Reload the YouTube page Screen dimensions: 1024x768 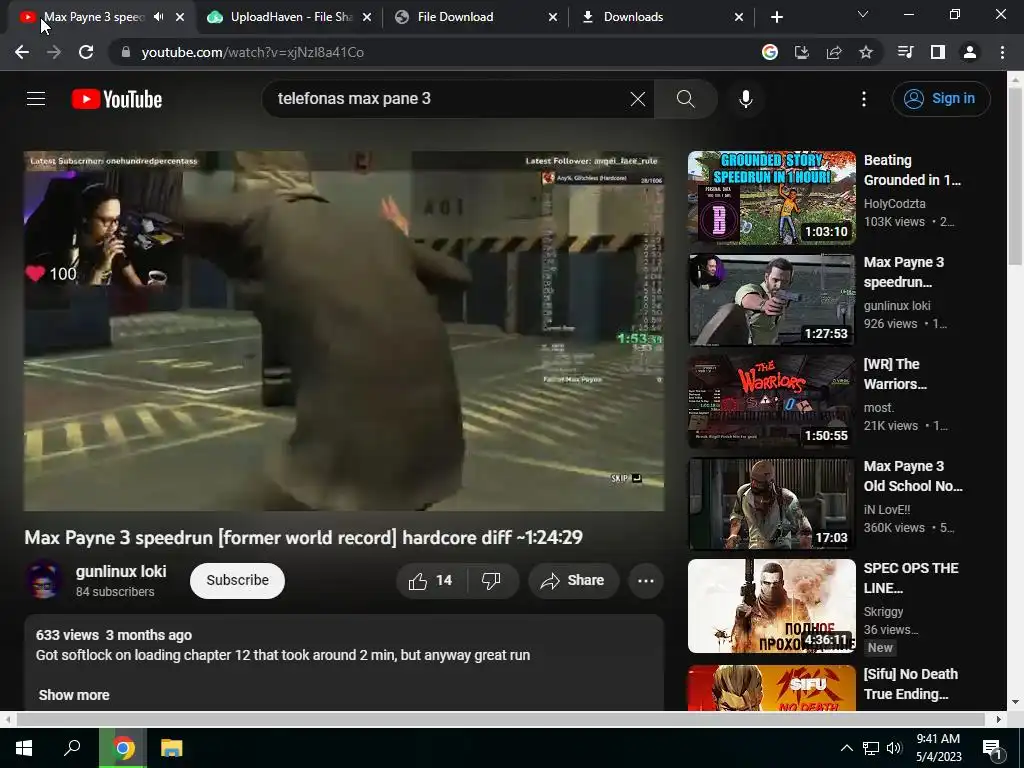(x=86, y=52)
